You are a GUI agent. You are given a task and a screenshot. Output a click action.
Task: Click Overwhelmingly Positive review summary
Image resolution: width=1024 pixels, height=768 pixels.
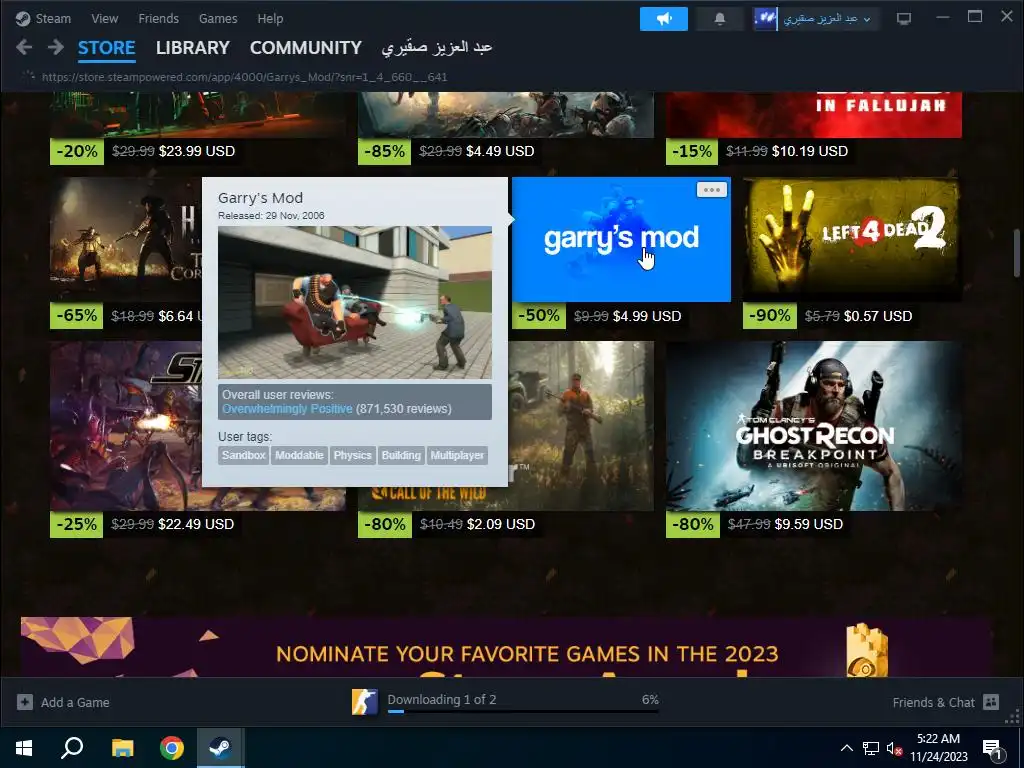(x=287, y=409)
